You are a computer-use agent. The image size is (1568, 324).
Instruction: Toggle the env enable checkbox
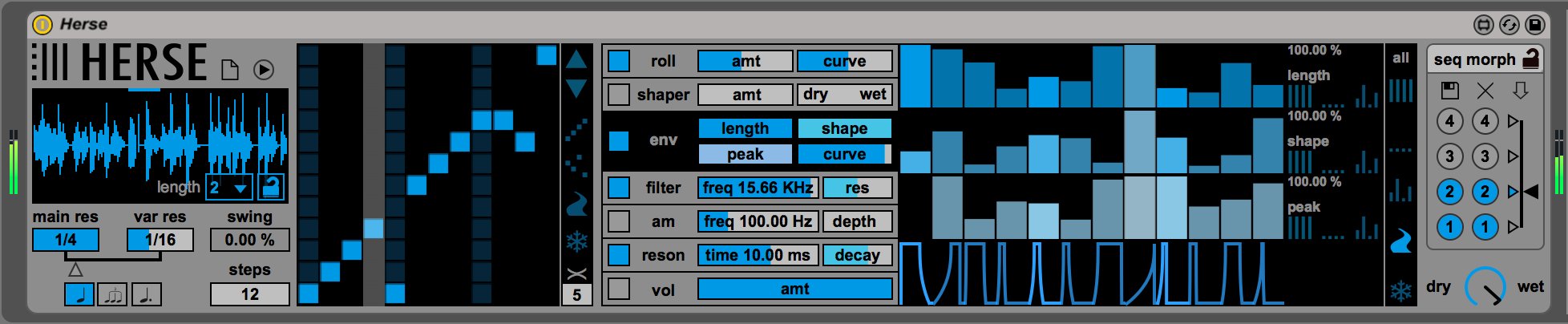(619, 140)
